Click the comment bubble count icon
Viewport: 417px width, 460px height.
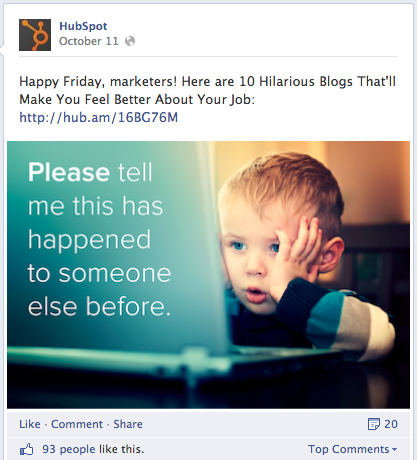[374, 424]
